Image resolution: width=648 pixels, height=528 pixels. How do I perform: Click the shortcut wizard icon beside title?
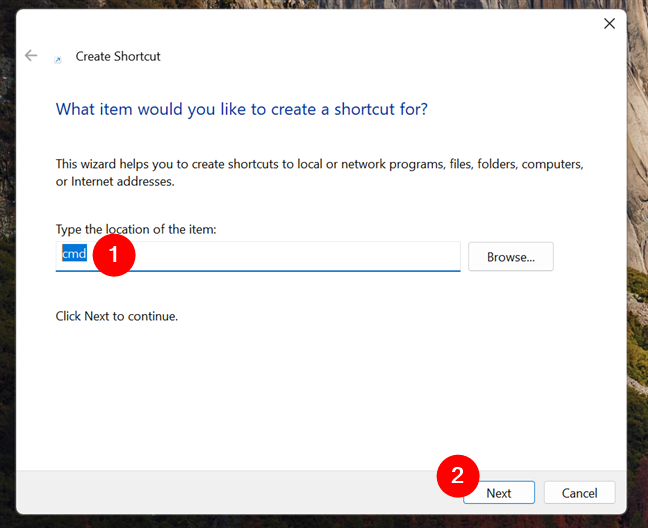click(58, 59)
